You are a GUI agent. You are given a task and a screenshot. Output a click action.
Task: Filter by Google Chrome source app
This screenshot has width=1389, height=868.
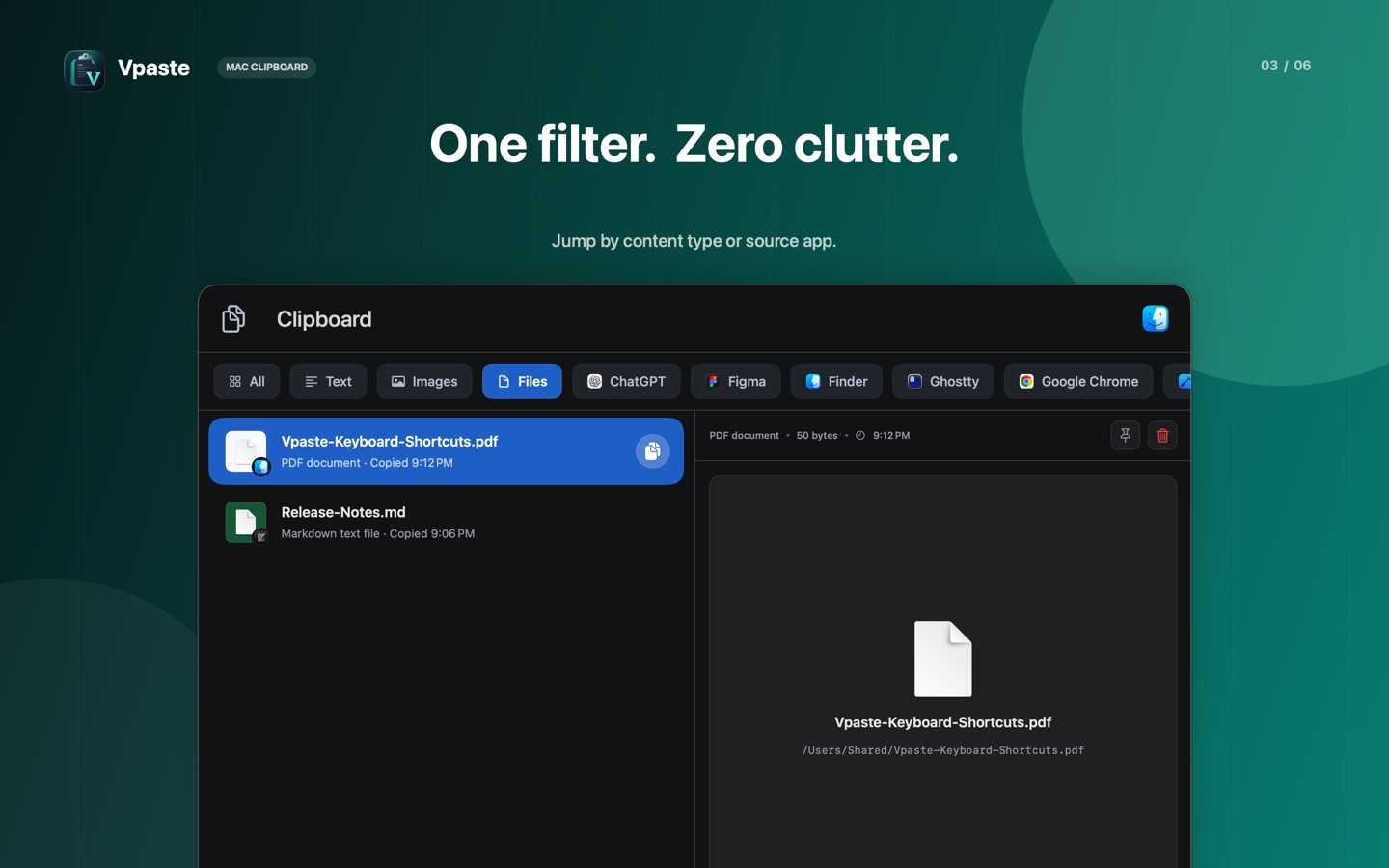click(1078, 381)
